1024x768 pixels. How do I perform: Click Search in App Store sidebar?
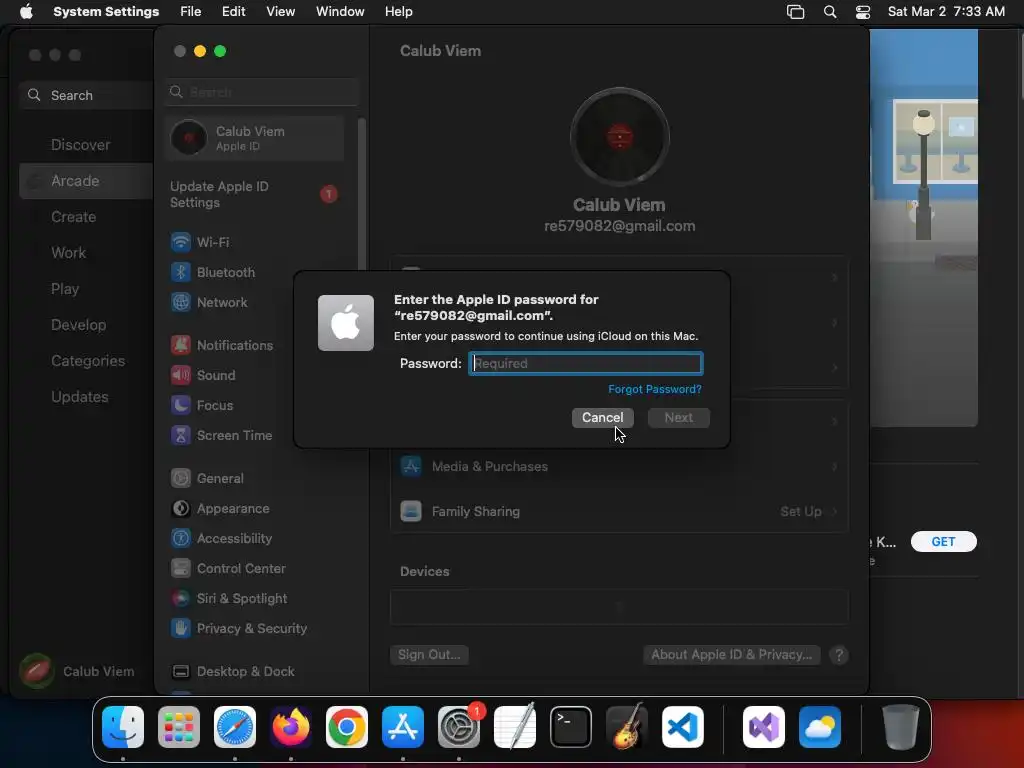(86, 95)
